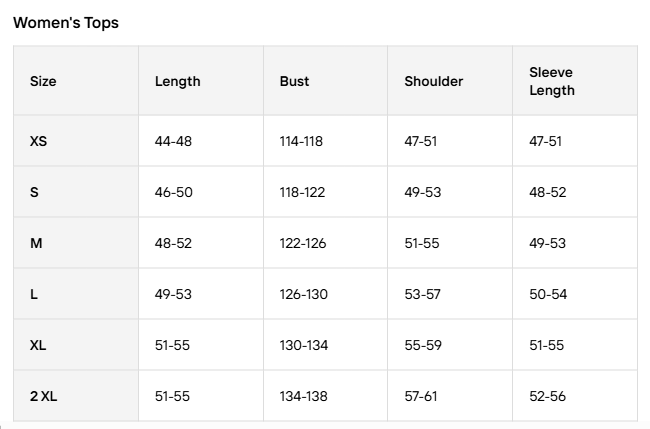
Task: Click the XS bust value 114-118
Action: (x=301, y=141)
